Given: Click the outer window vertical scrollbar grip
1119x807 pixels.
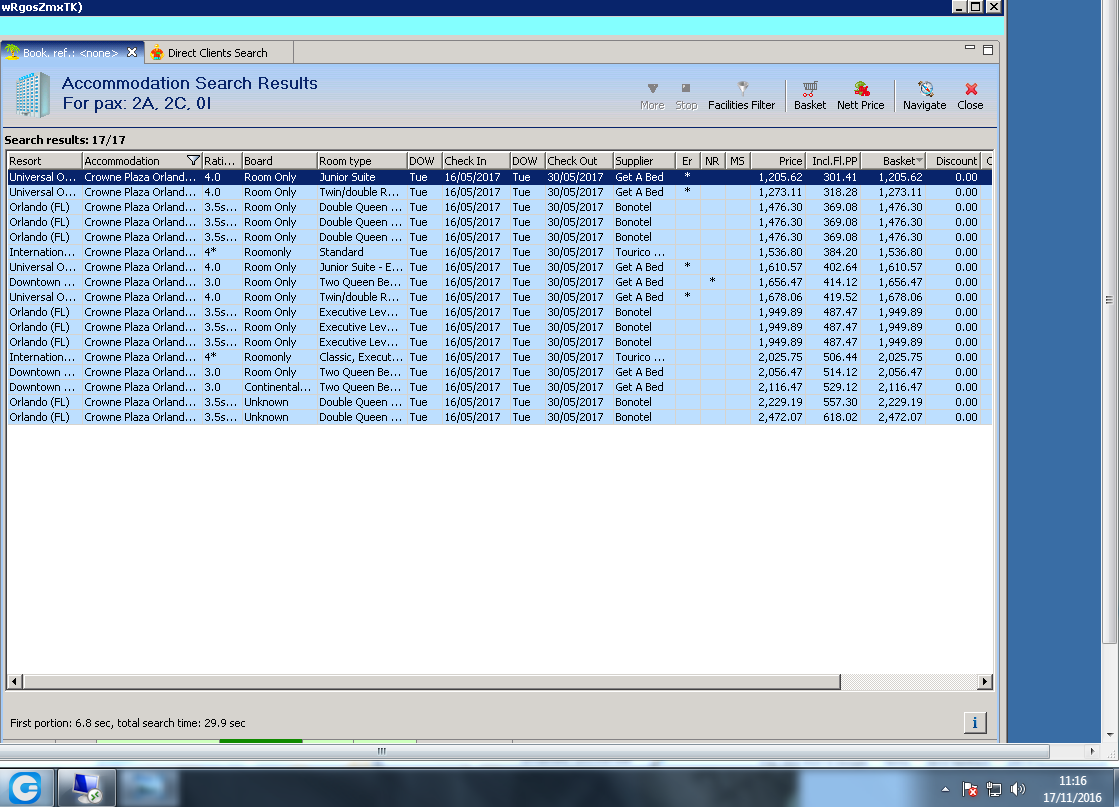Looking at the screenshot, I should click(x=1109, y=300).
